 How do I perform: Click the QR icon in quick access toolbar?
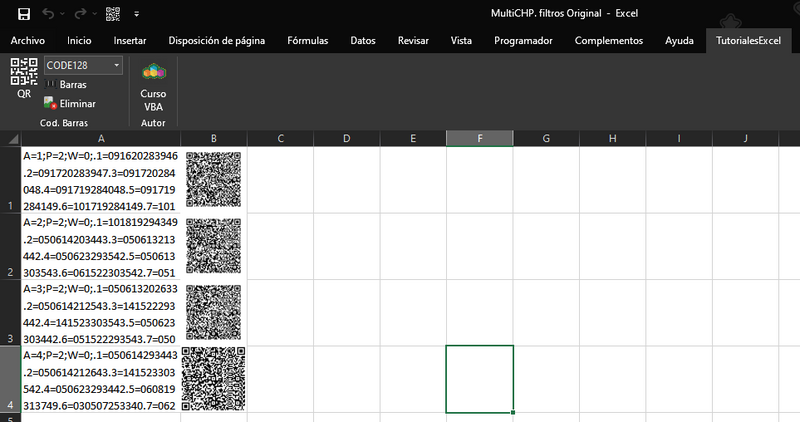click(x=113, y=14)
